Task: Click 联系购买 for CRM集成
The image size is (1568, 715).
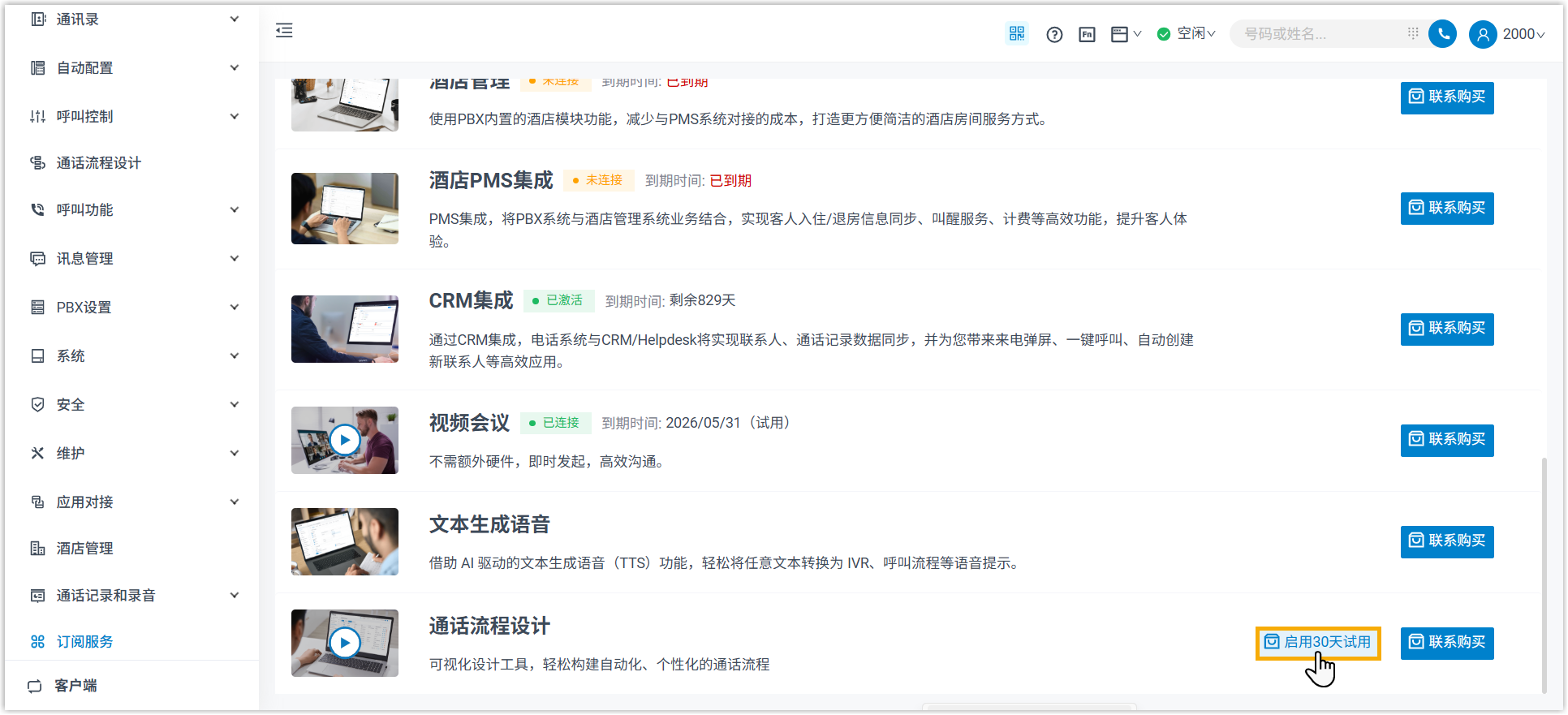Action: click(x=1446, y=329)
